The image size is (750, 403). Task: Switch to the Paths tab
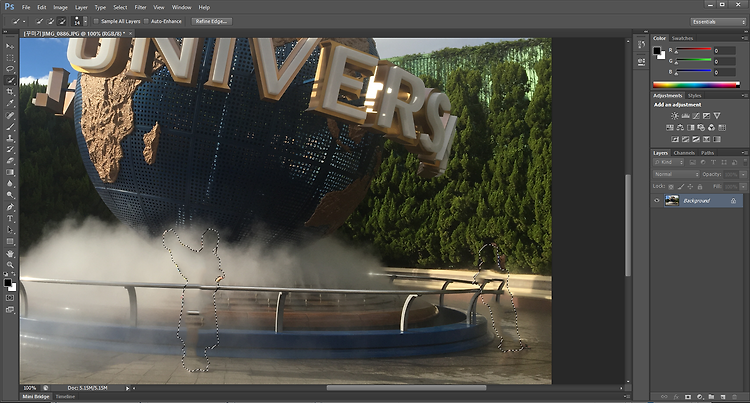(707, 153)
